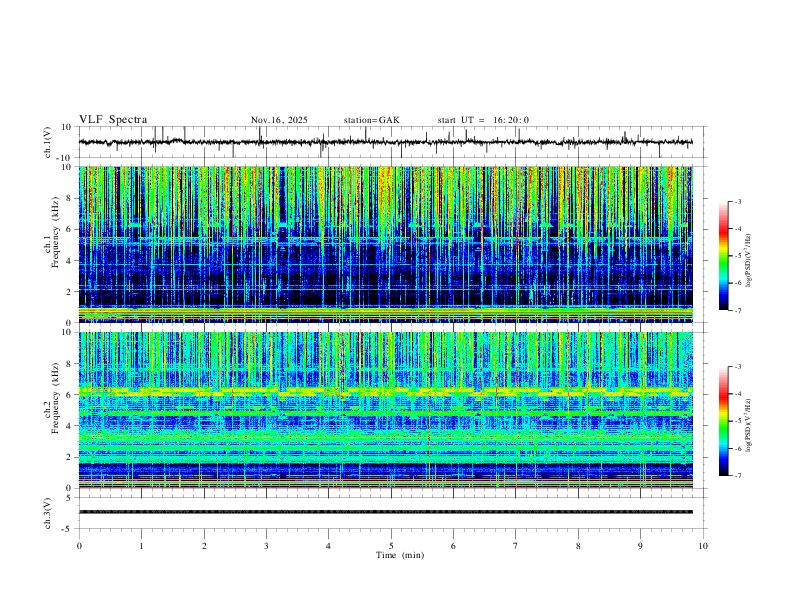The image size is (792, 612).
Task: Select the ch.2 "Frequency (kHz)" axis label
Action: pos(56,398)
